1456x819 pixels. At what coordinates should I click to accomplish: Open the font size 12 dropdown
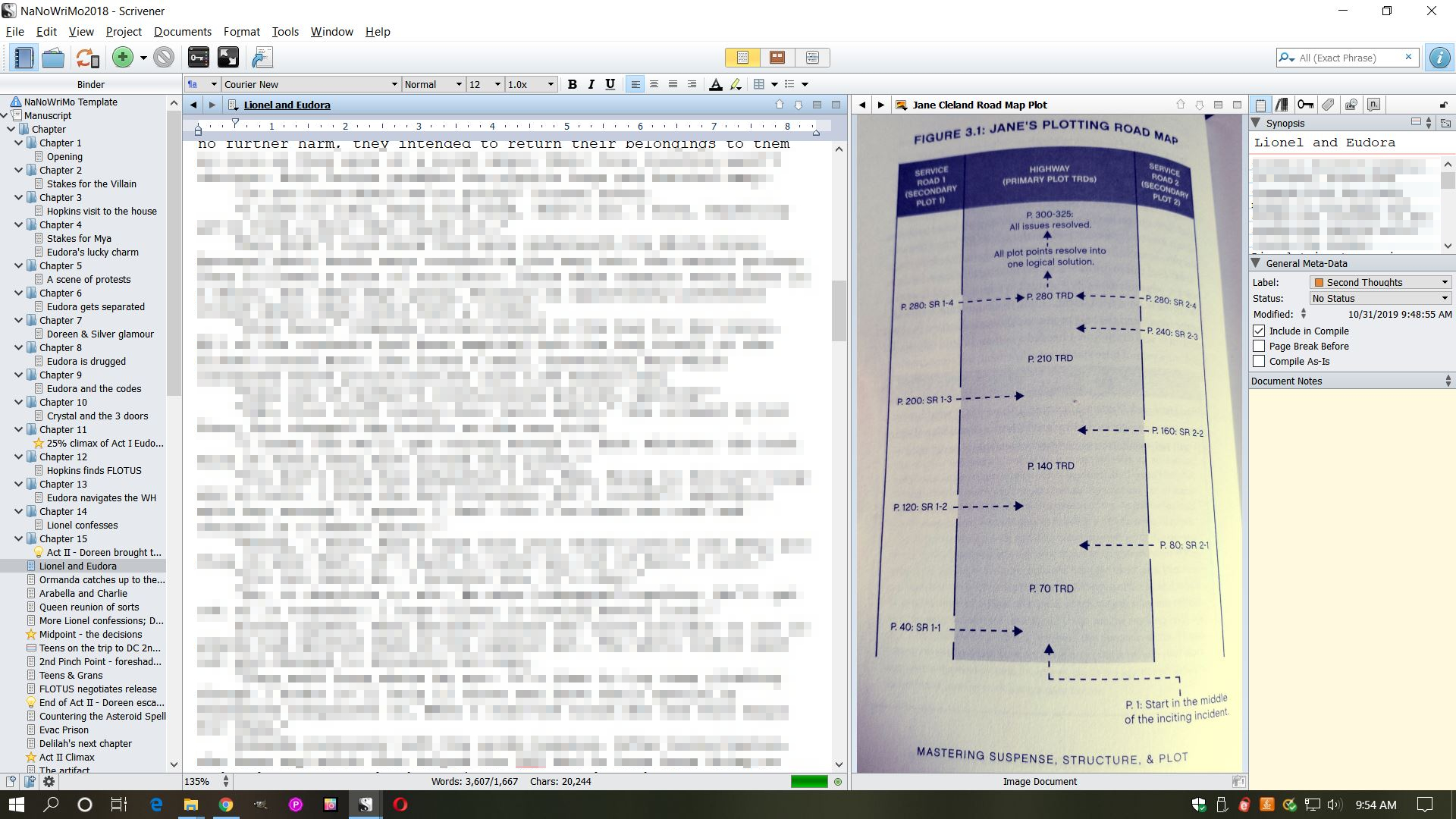(x=485, y=84)
